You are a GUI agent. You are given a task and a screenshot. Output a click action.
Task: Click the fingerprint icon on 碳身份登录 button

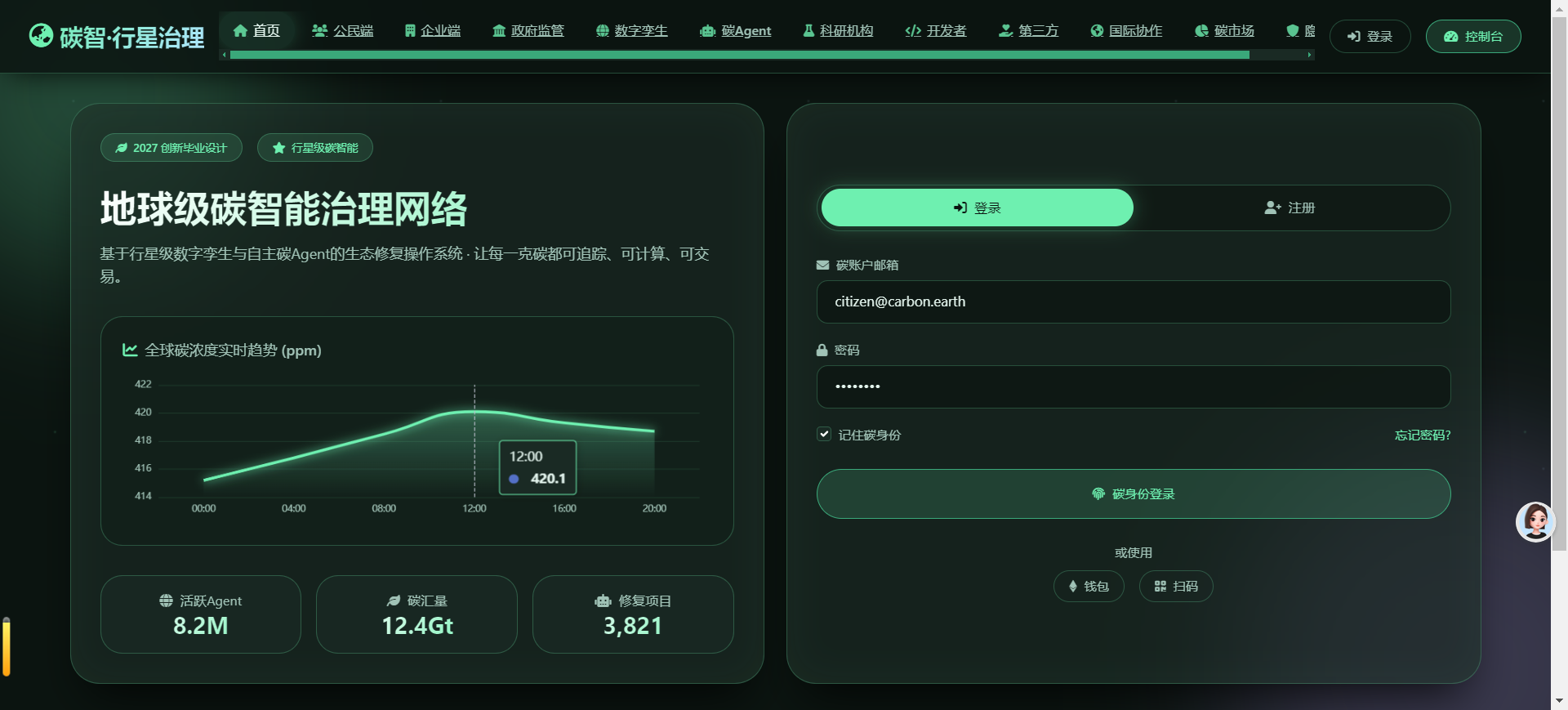tap(1098, 493)
